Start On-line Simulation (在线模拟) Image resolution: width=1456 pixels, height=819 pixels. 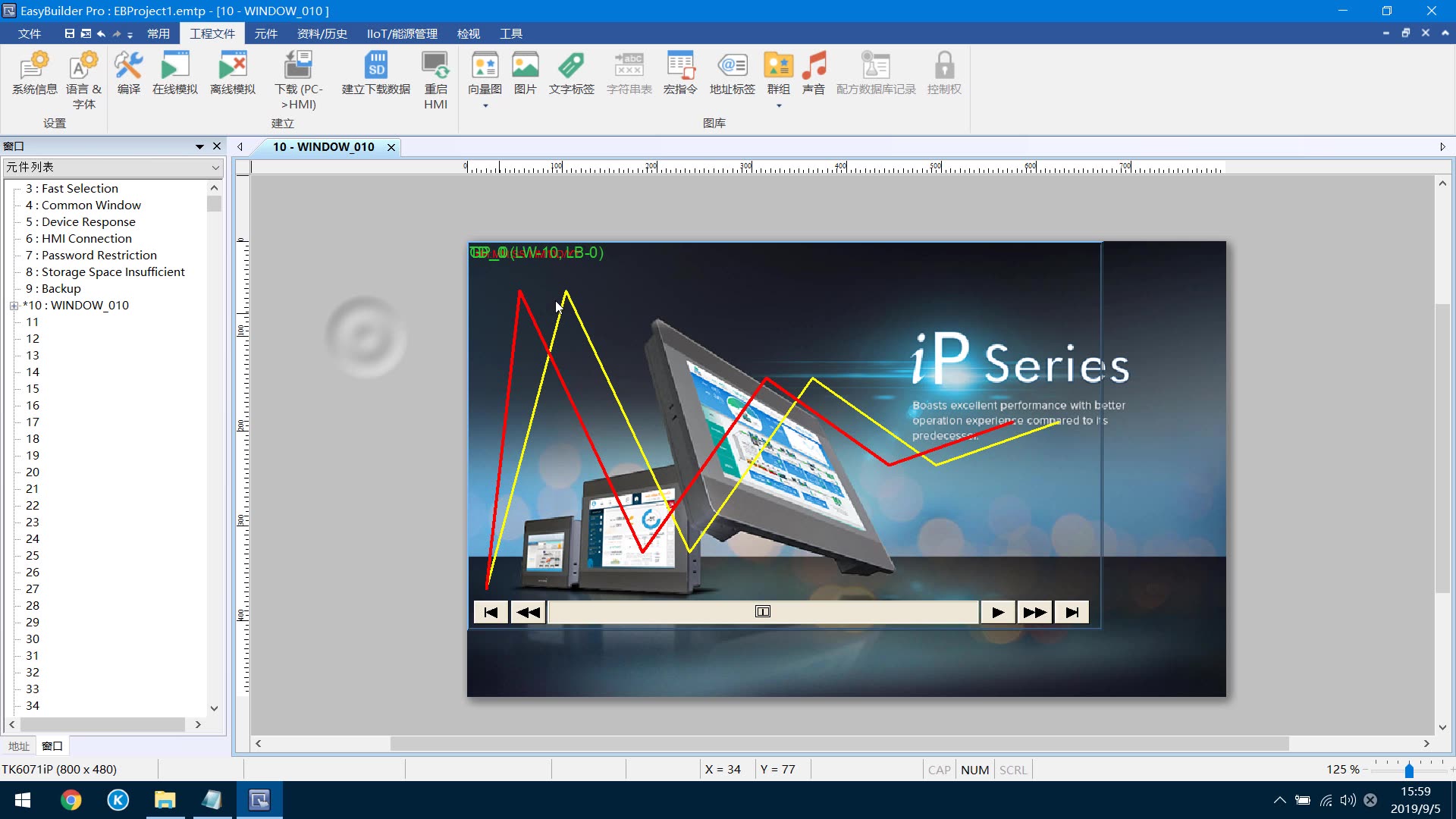(174, 74)
